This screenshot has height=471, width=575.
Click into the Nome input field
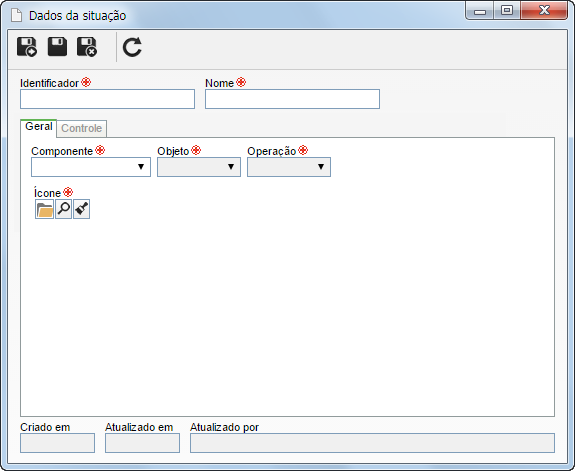(x=292, y=99)
